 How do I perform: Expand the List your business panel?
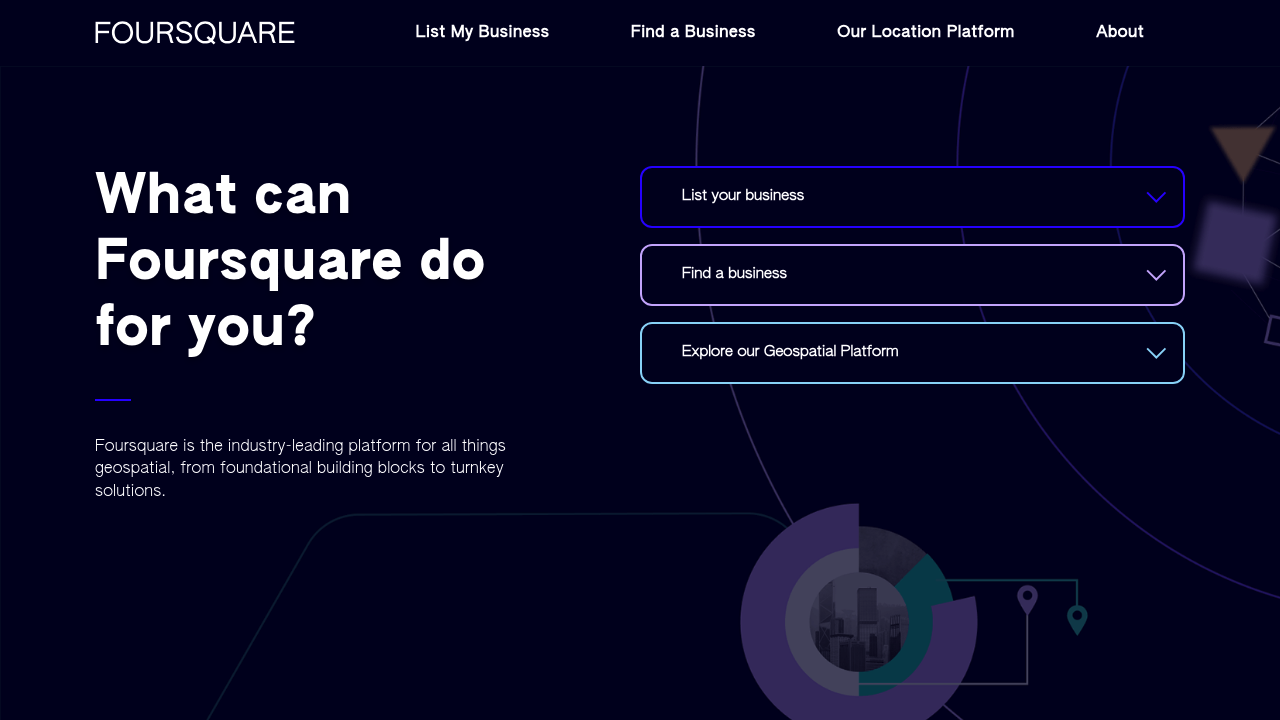click(912, 197)
